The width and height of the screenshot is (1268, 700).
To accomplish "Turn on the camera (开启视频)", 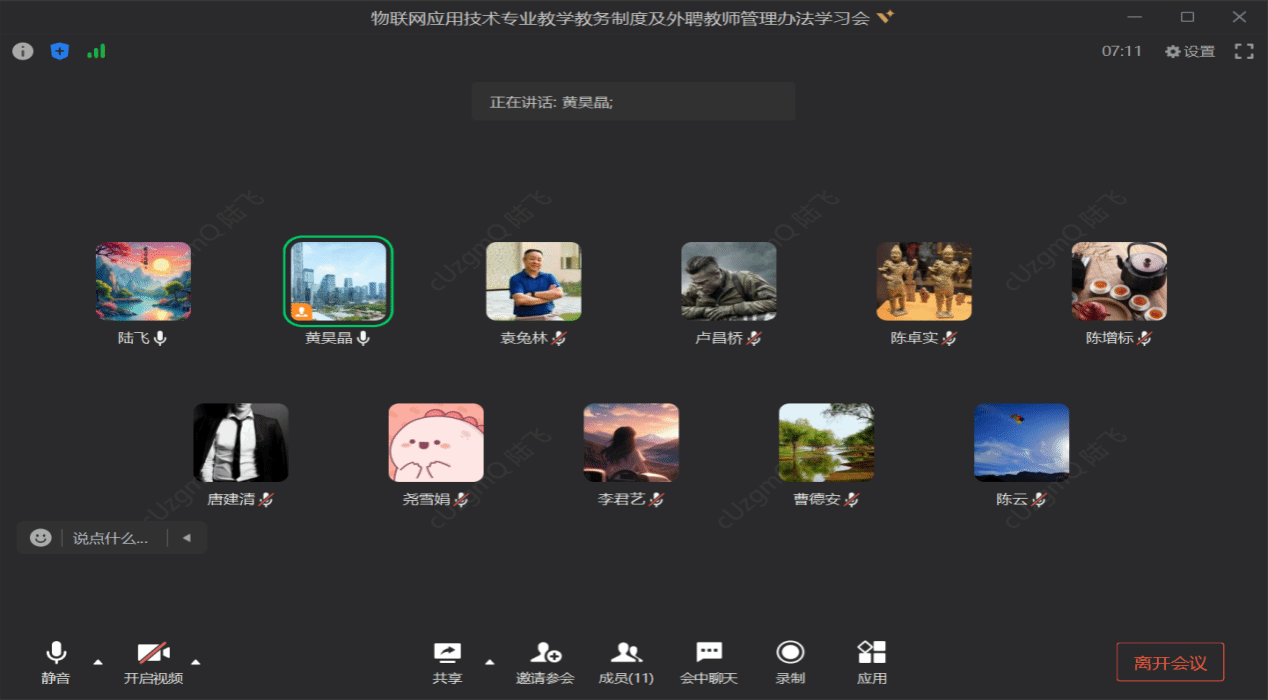I will tap(153, 662).
